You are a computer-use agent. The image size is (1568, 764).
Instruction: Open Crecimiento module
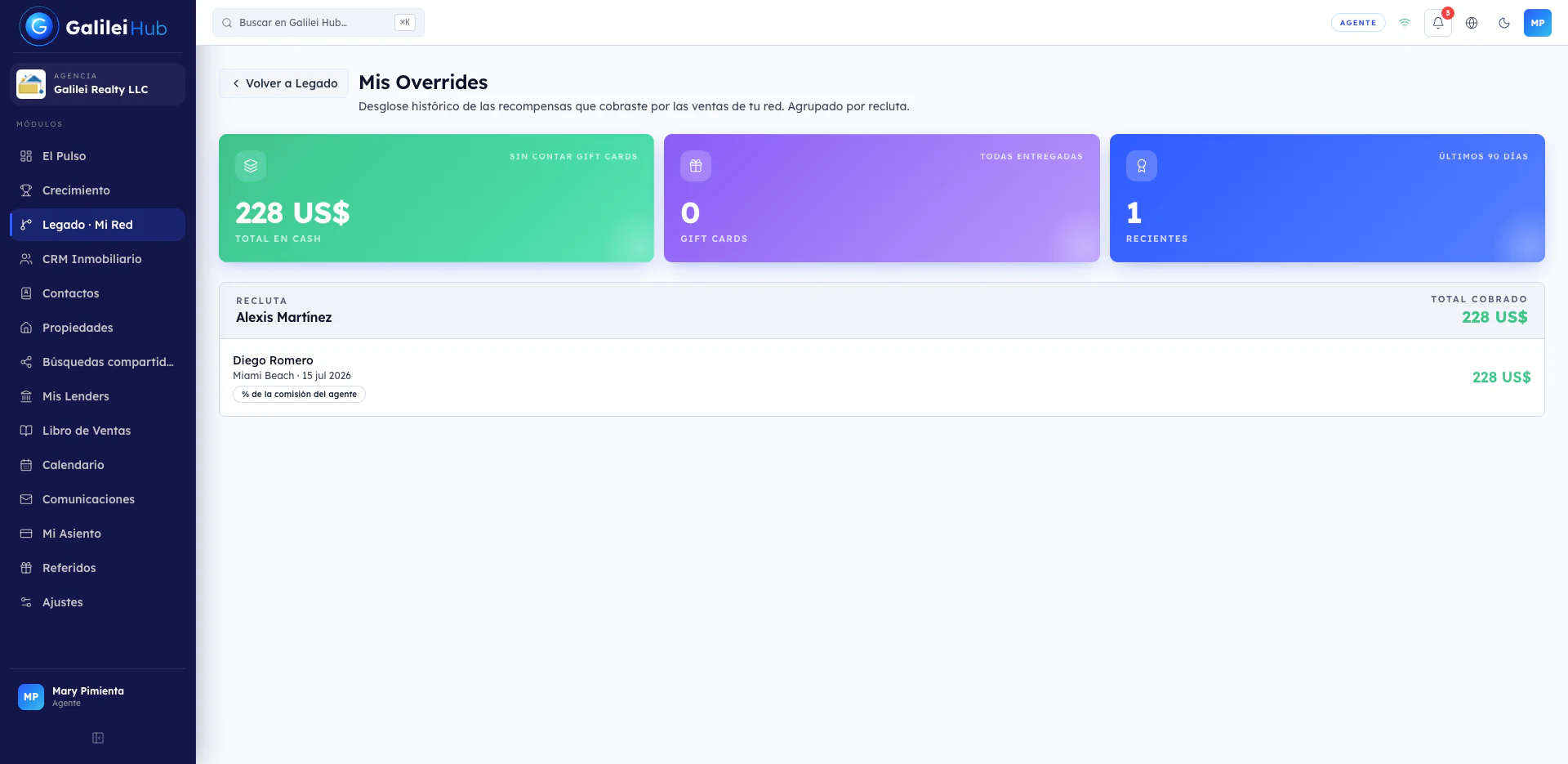click(97, 190)
